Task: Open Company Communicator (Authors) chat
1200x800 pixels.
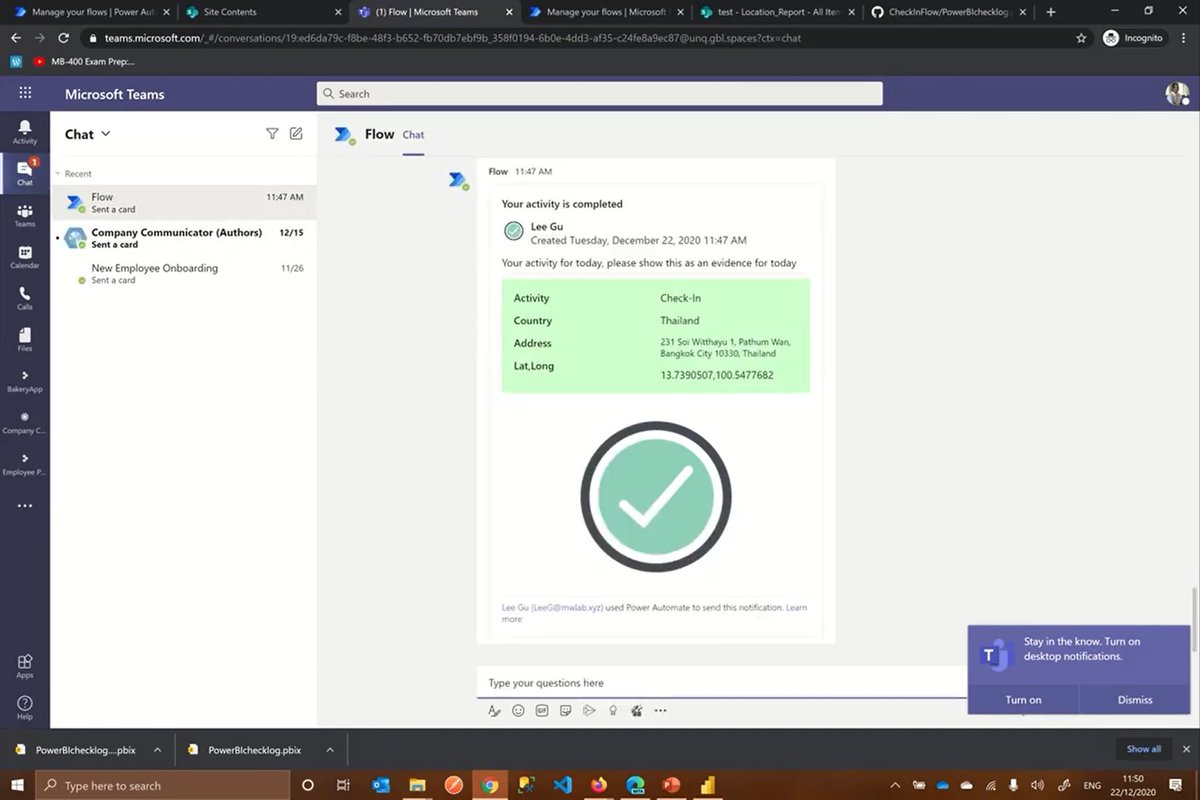Action: click(184, 238)
